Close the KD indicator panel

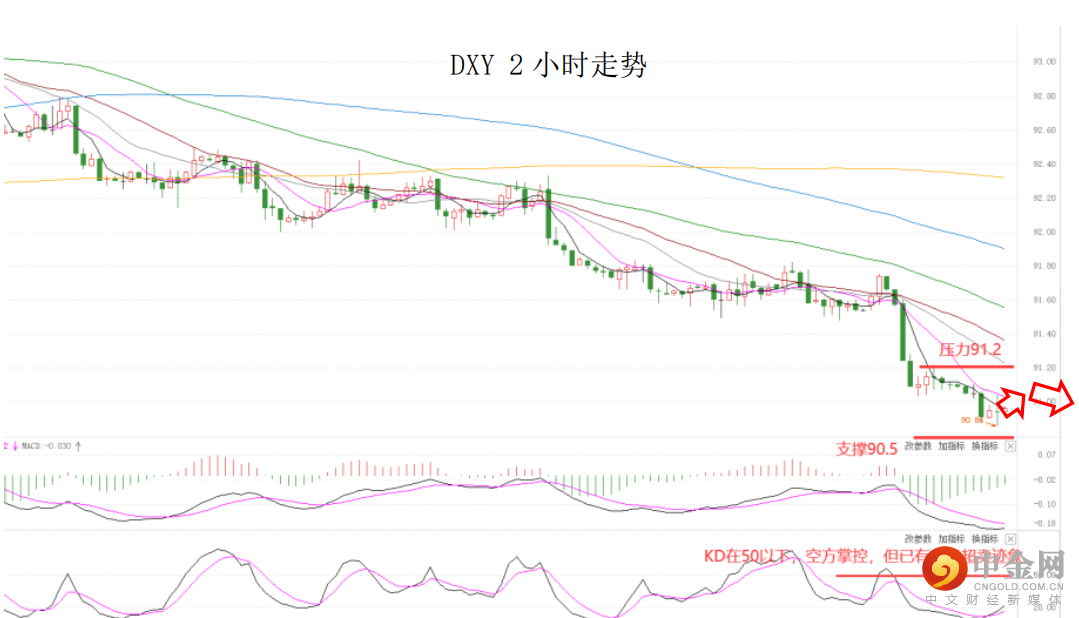pos(1010,539)
